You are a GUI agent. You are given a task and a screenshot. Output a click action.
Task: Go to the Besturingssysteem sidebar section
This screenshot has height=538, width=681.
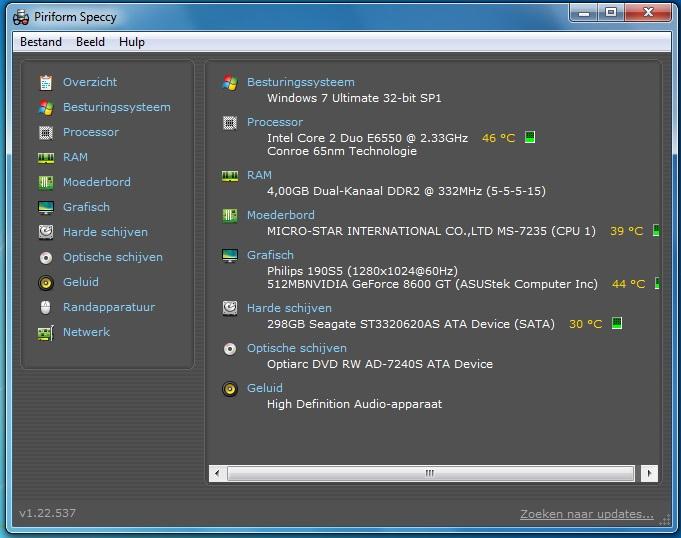117,107
